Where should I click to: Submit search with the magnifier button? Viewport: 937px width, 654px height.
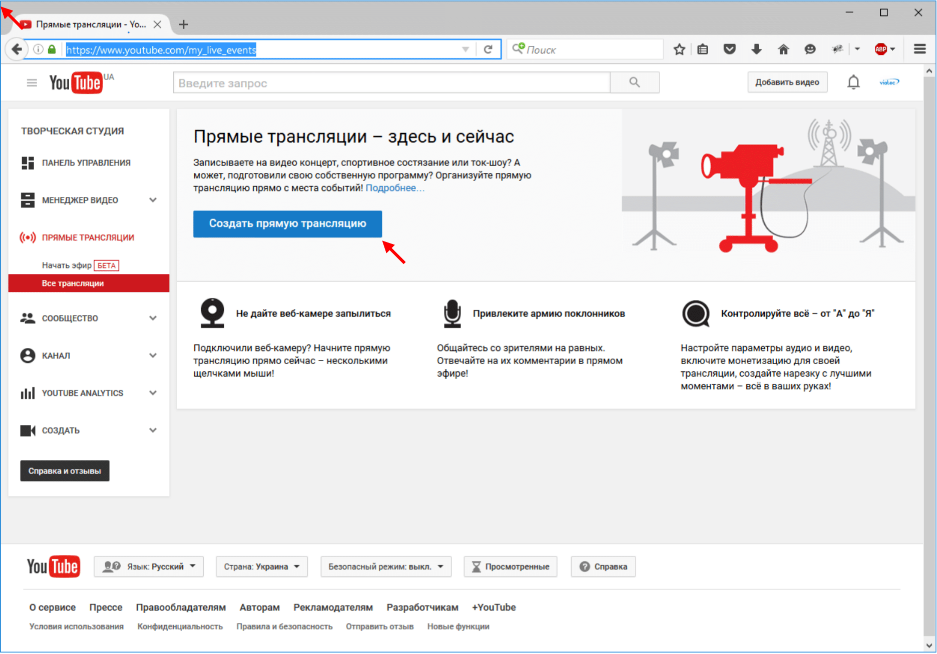coord(635,82)
